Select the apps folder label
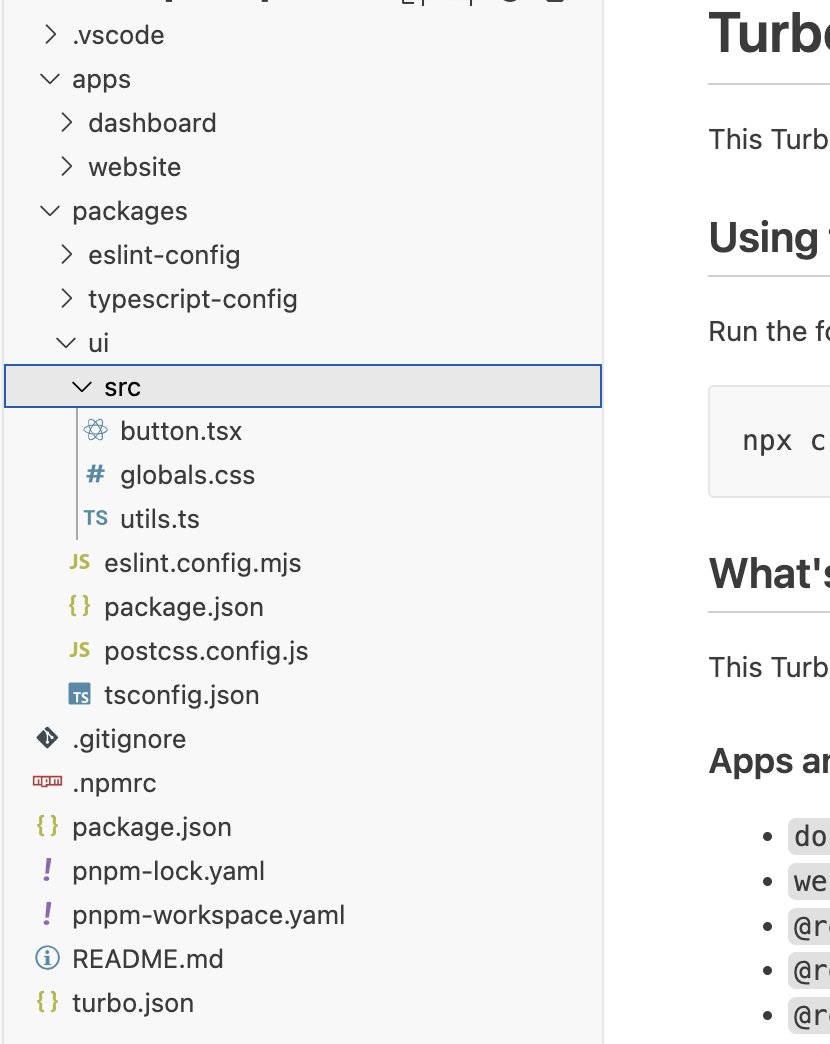830x1044 pixels. [101, 79]
